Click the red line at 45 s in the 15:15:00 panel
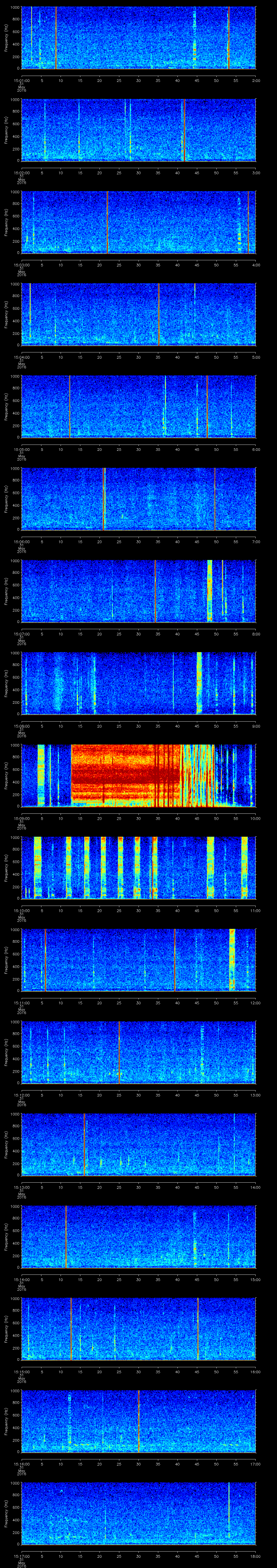 click(198, 1329)
